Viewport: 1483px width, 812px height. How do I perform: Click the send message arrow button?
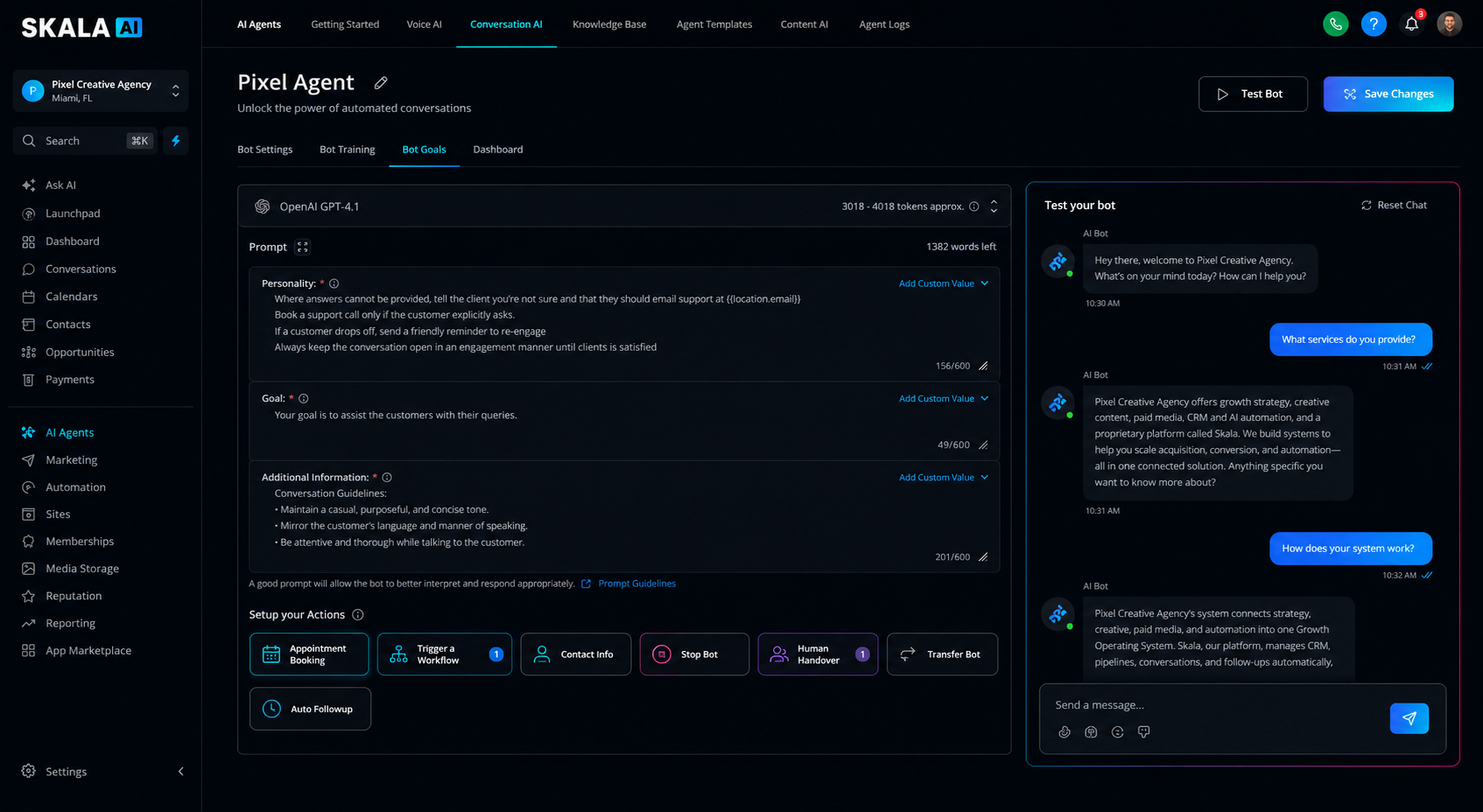coord(1409,718)
